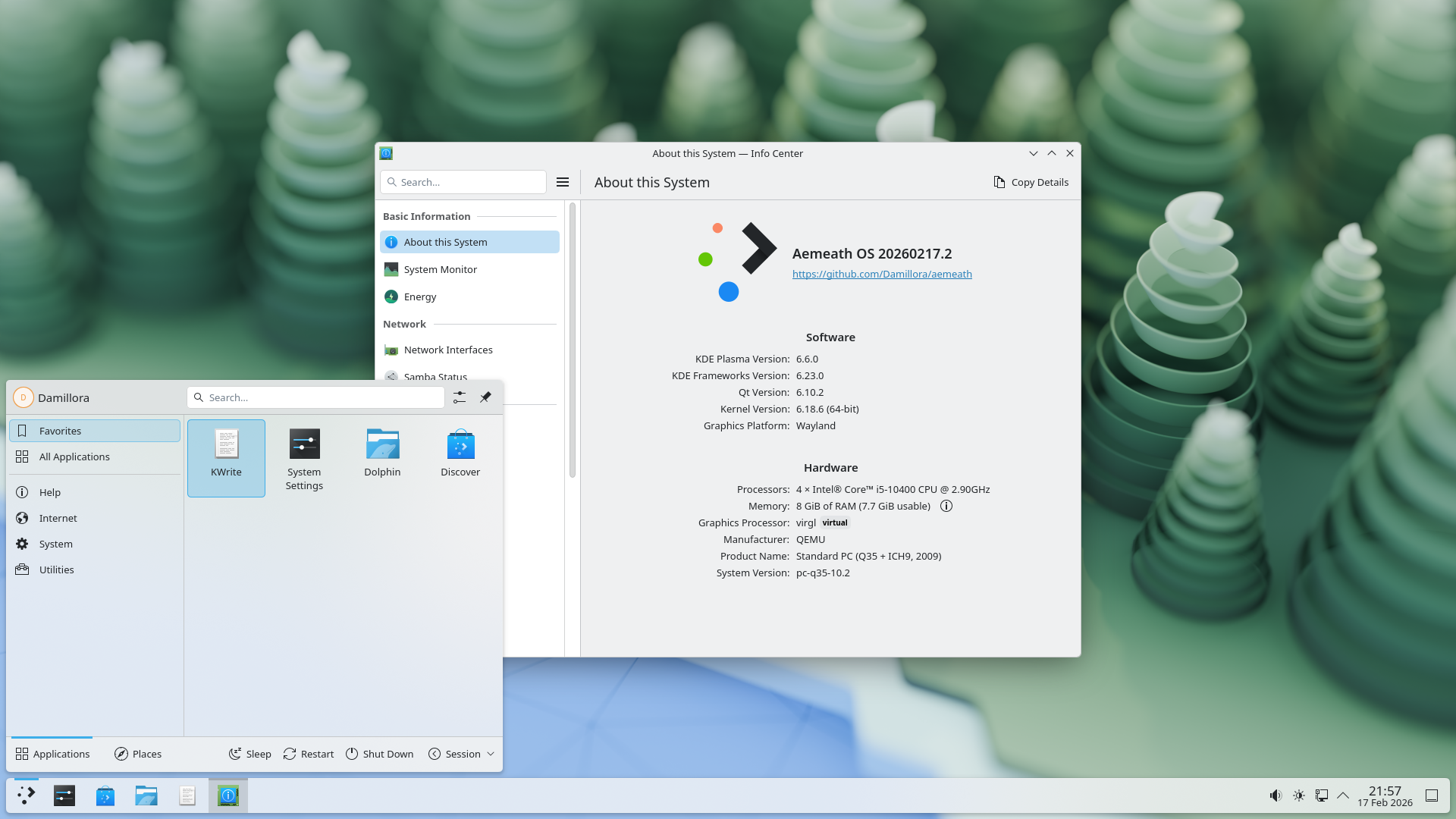Open the Info Center hamburger menu
The height and width of the screenshot is (819, 1456).
(x=563, y=182)
